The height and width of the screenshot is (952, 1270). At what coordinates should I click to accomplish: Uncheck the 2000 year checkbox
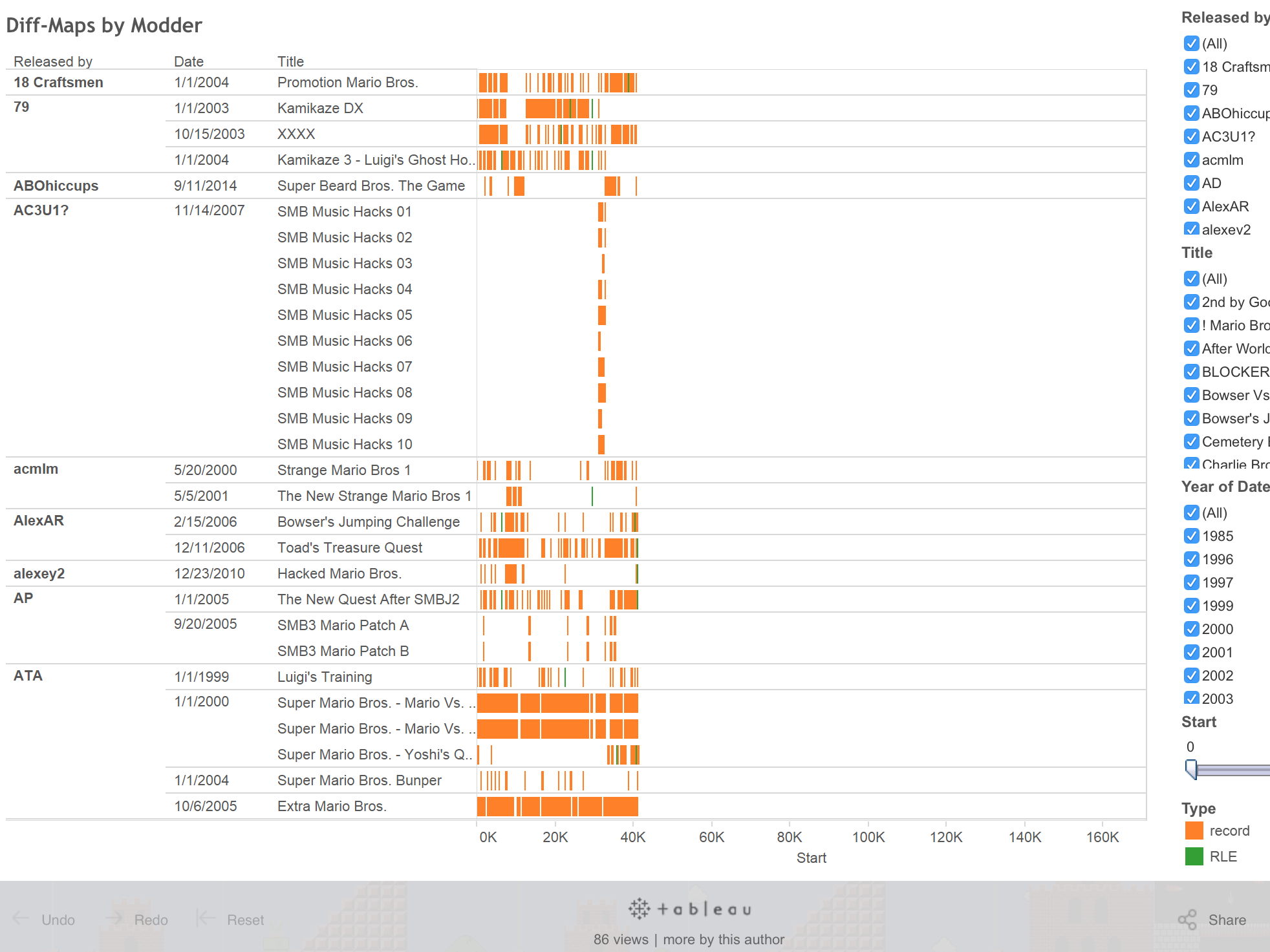point(1191,629)
